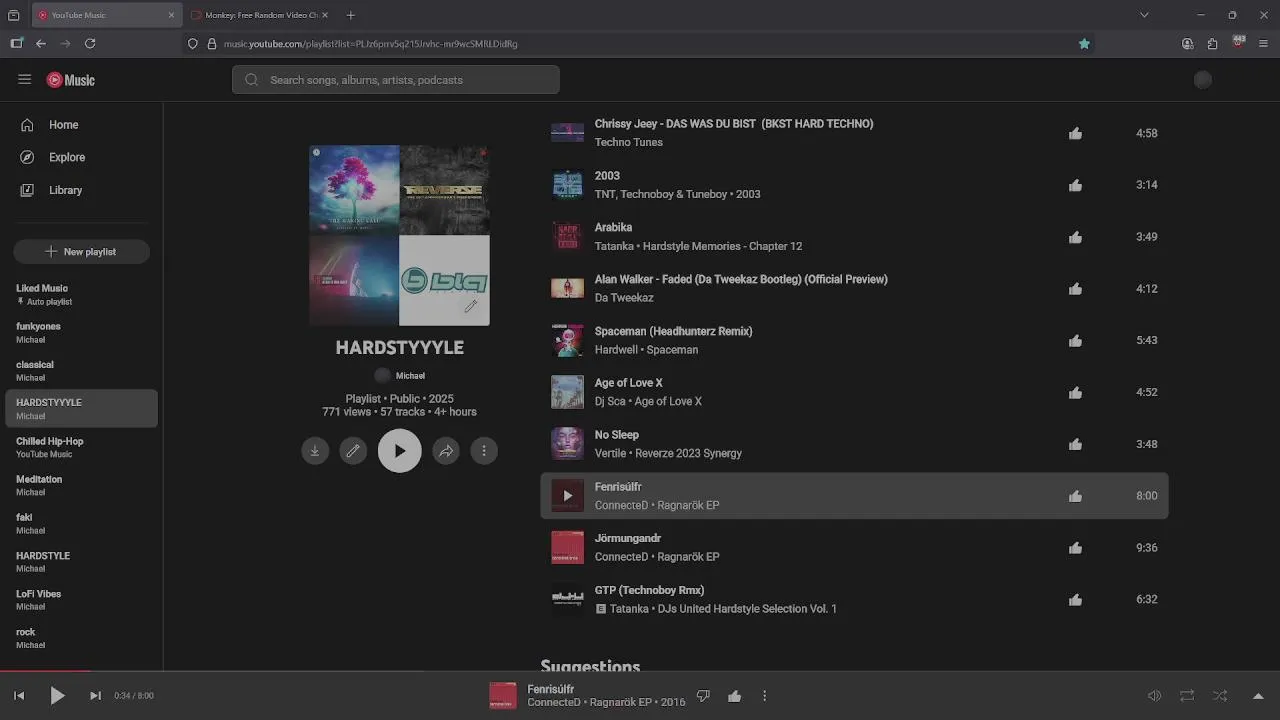Viewport: 1280px width, 720px height.
Task: Like the now-playing song in player bar
Action: (734, 696)
